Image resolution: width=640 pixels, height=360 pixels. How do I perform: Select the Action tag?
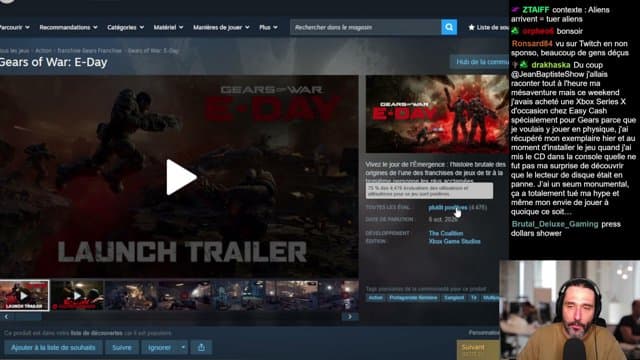376,298
